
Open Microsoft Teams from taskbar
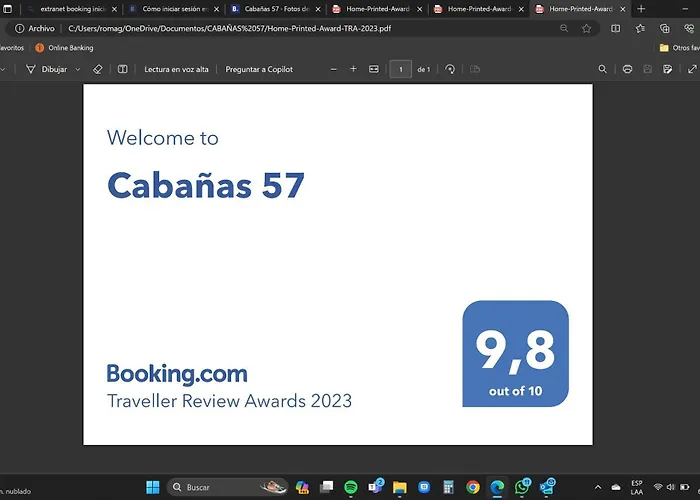click(x=375, y=487)
